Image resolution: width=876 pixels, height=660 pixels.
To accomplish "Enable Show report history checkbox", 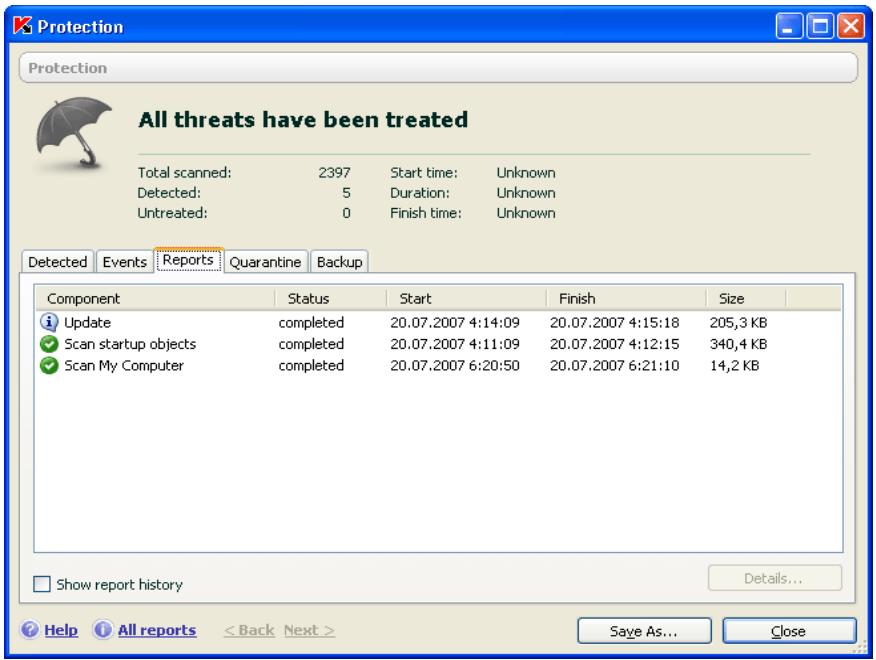I will pos(42,584).
